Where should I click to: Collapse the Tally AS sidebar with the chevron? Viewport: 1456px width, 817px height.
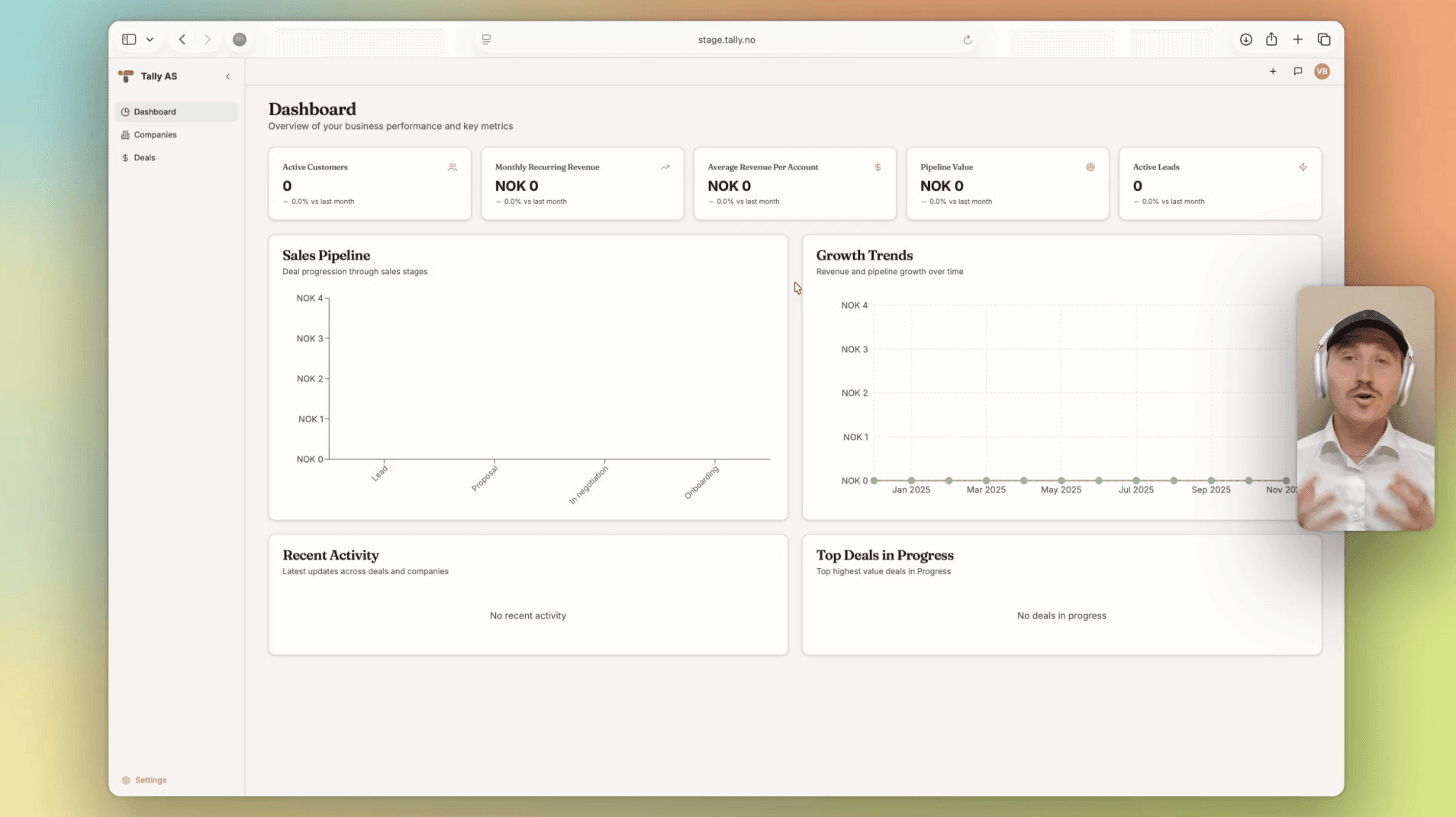(x=228, y=76)
